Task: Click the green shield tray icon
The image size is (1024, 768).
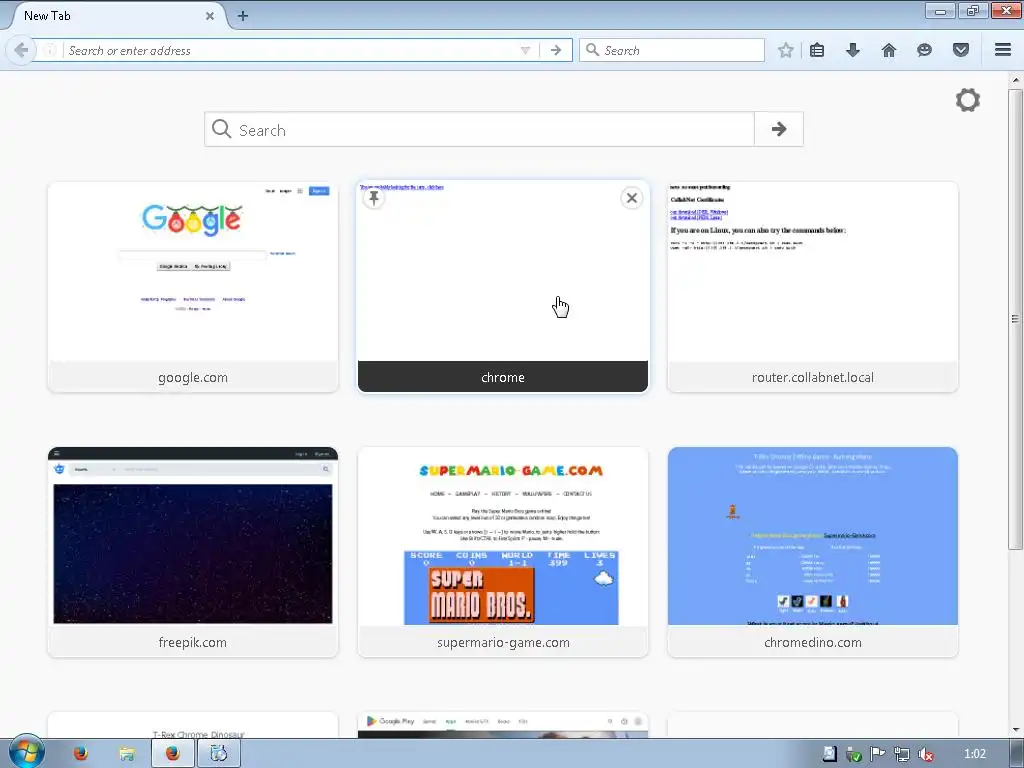Action: [x=854, y=754]
